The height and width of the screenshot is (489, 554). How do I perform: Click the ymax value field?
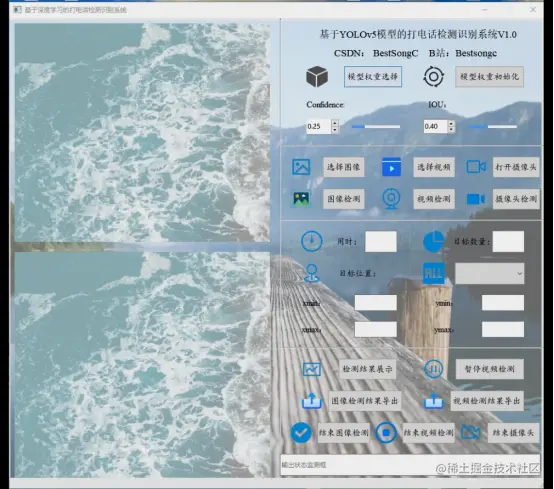coord(503,329)
